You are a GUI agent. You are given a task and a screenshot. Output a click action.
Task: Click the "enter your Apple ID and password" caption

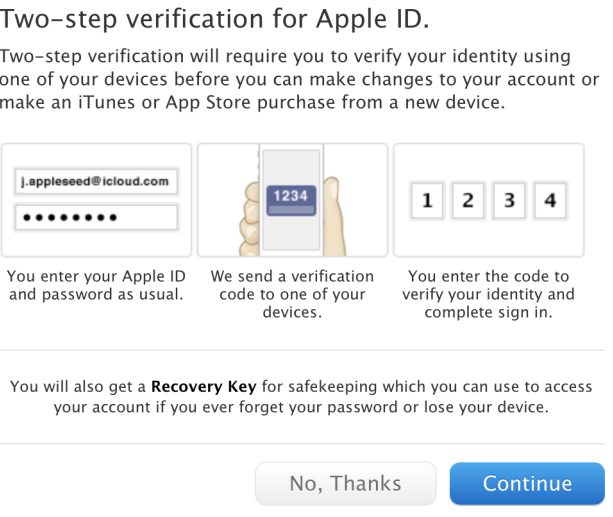tap(96, 285)
